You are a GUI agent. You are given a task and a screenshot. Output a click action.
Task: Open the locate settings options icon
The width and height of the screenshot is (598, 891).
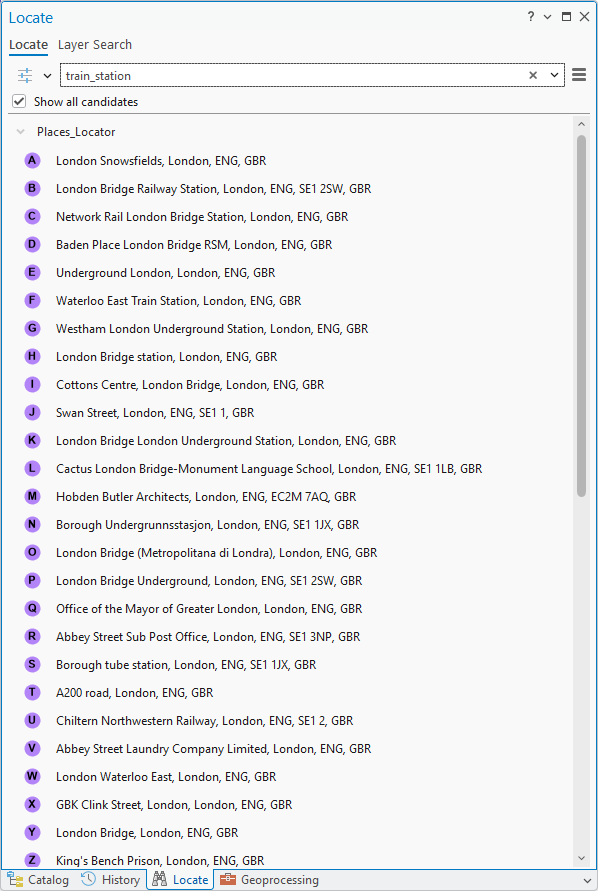(25, 76)
